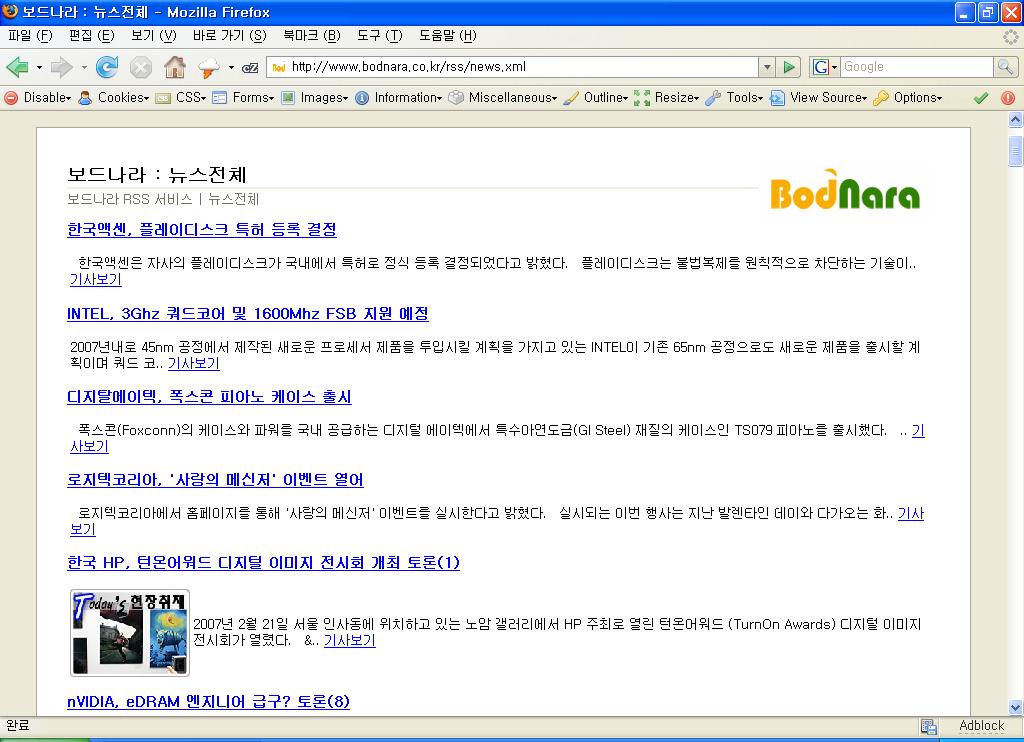Viewport: 1024px width, 742px height.
Task: Click 기사보기 under the INTEL article
Action: [193, 363]
